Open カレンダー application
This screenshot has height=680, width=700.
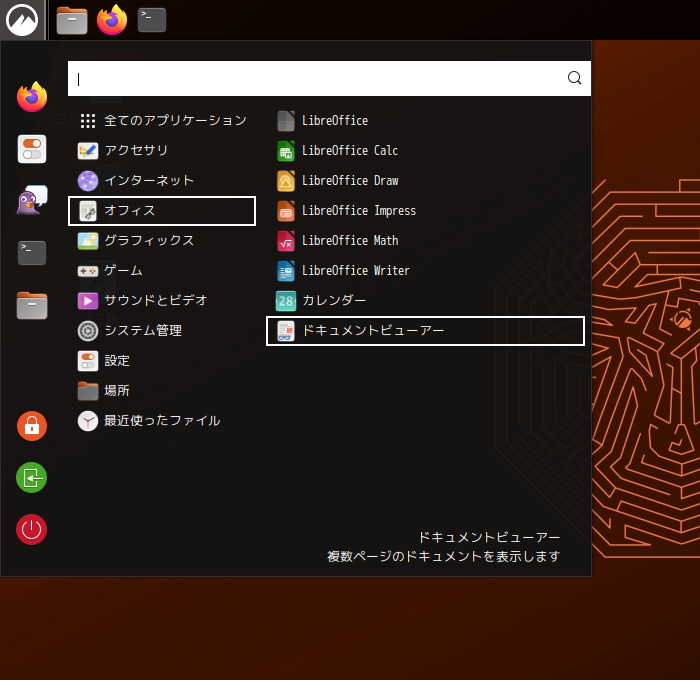click(x=425, y=300)
